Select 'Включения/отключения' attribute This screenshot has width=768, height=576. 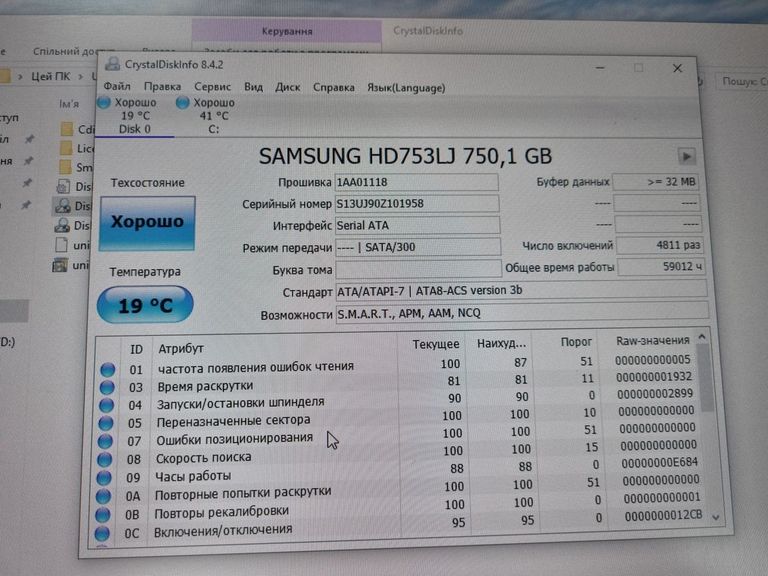[x=396, y=526]
